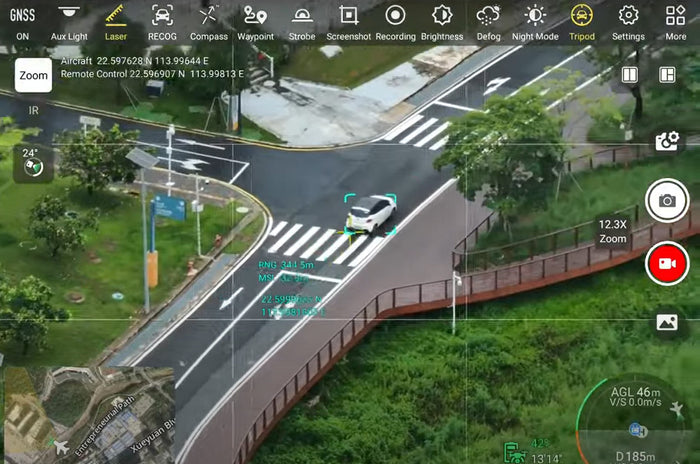700x464 pixels.
Task: Disable Tripod mode
Action: pyautogui.click(x=581, y=20)
